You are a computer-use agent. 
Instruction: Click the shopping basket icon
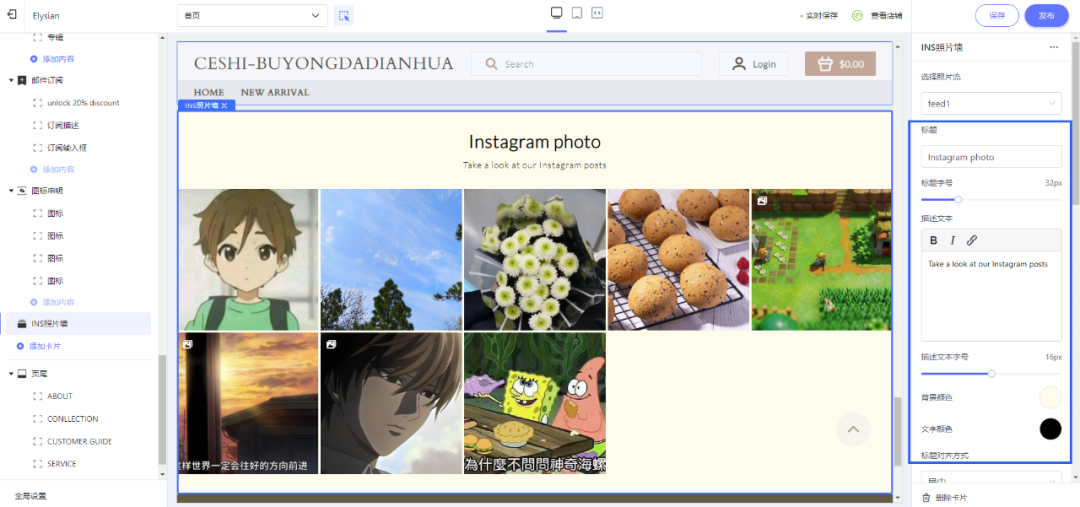(824, 64)
